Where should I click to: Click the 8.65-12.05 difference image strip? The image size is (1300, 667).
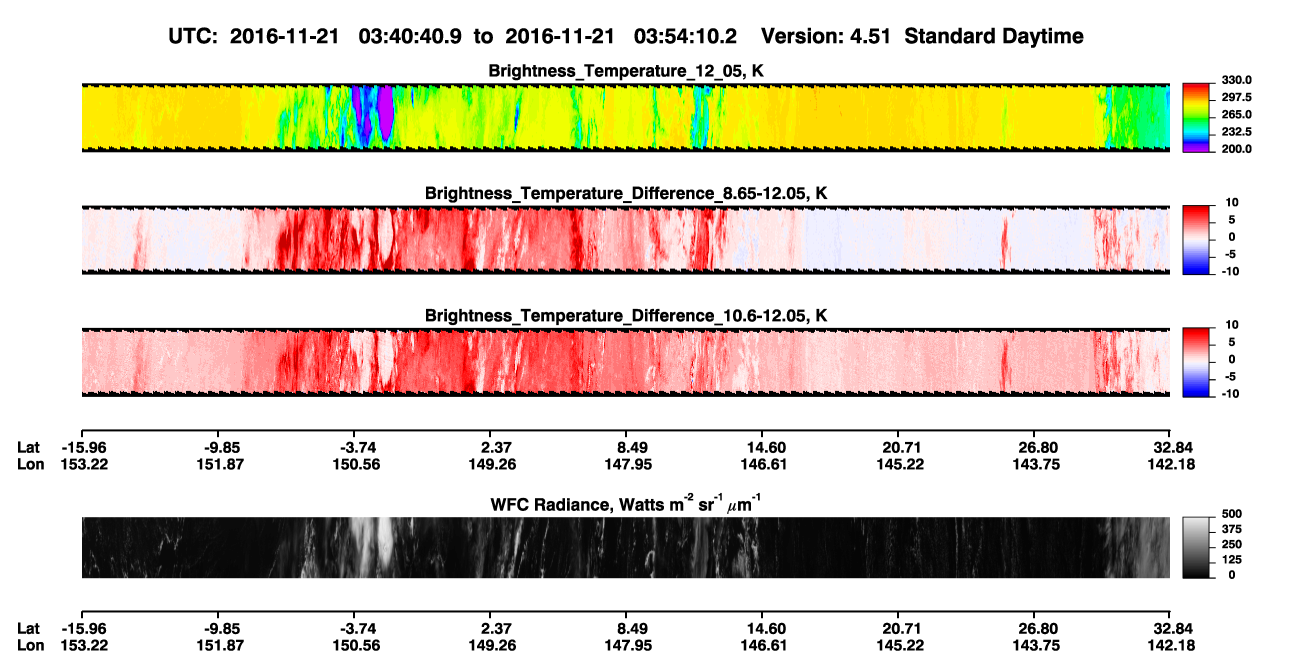pyautogui.click(x=626, y=240)
